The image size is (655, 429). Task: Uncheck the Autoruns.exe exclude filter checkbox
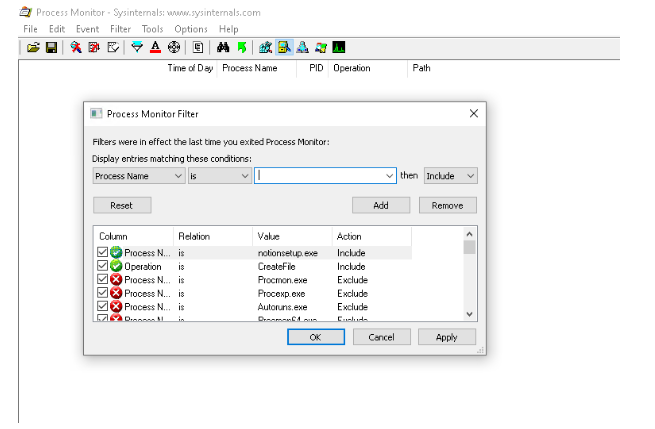click(x=102, y=307)
